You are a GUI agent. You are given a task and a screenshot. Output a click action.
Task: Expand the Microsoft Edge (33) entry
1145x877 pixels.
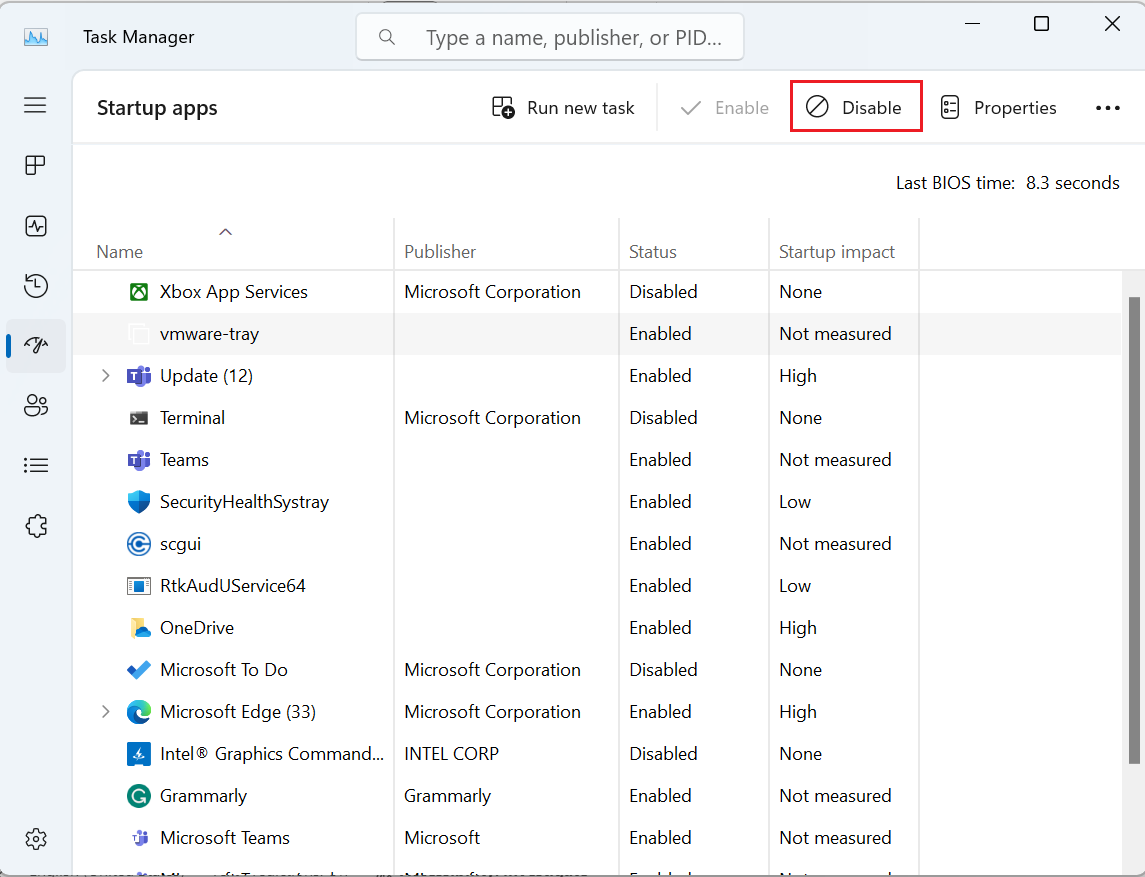106,711
